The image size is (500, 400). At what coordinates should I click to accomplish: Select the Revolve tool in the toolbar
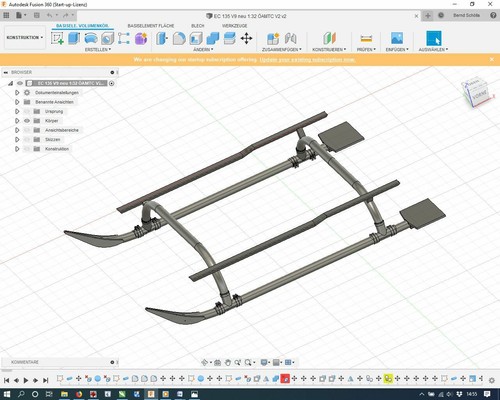[x=91, y=38]
